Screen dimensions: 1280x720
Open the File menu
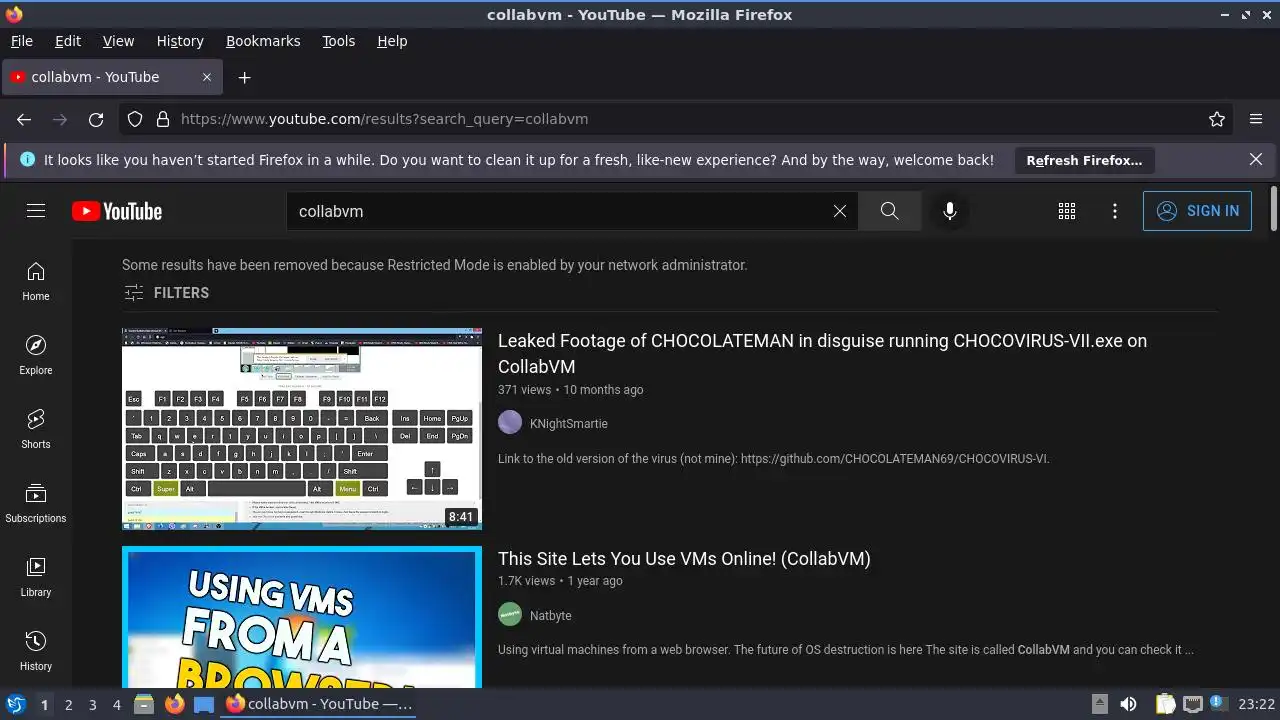(x=21, y=41)
